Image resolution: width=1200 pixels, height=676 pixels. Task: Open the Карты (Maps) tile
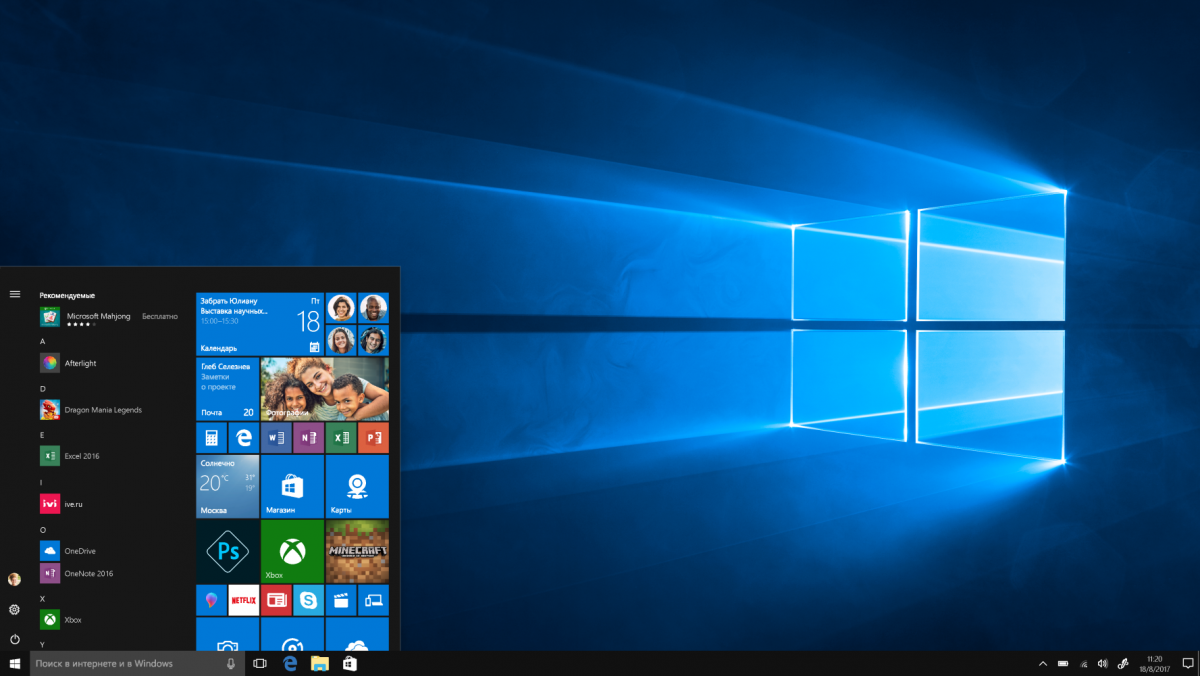point(357,486)
